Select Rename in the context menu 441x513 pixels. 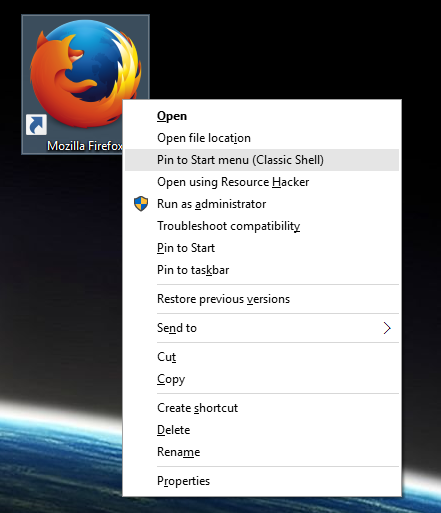point(262,452)
